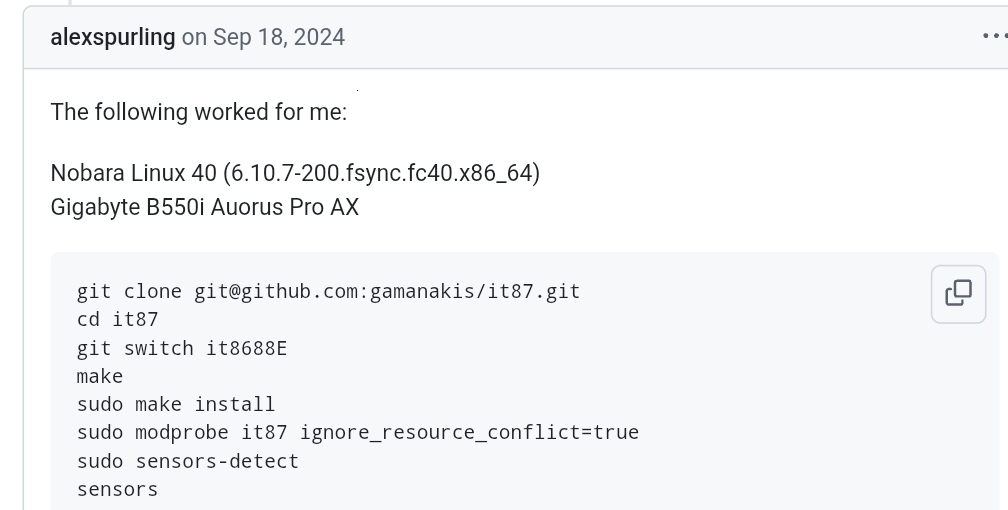Click the word 'on' in comment header
The width and height of the screenshot is (1008, 510).
[x=194, y=37]
